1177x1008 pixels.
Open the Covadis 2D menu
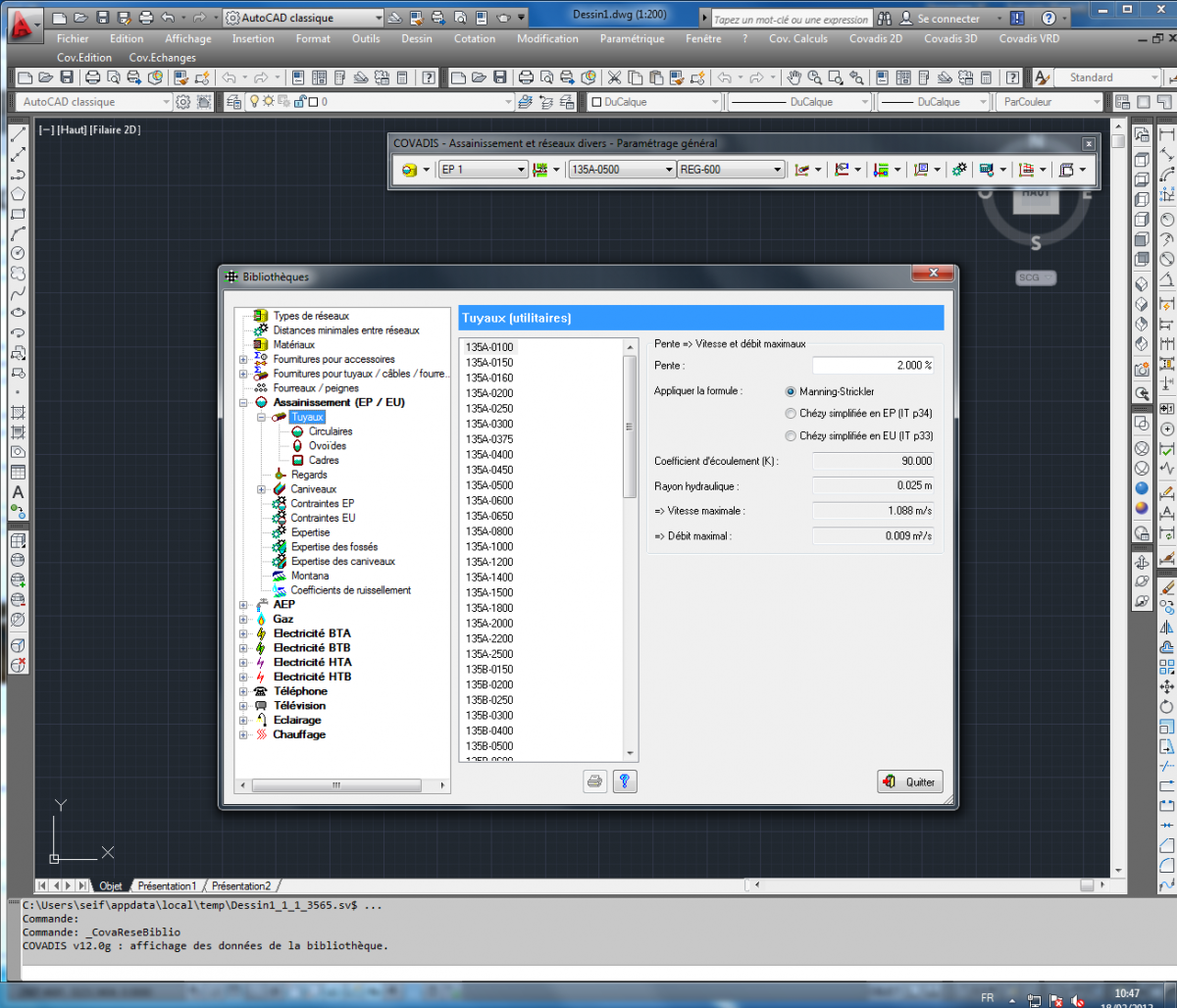(x=875, y=39)
